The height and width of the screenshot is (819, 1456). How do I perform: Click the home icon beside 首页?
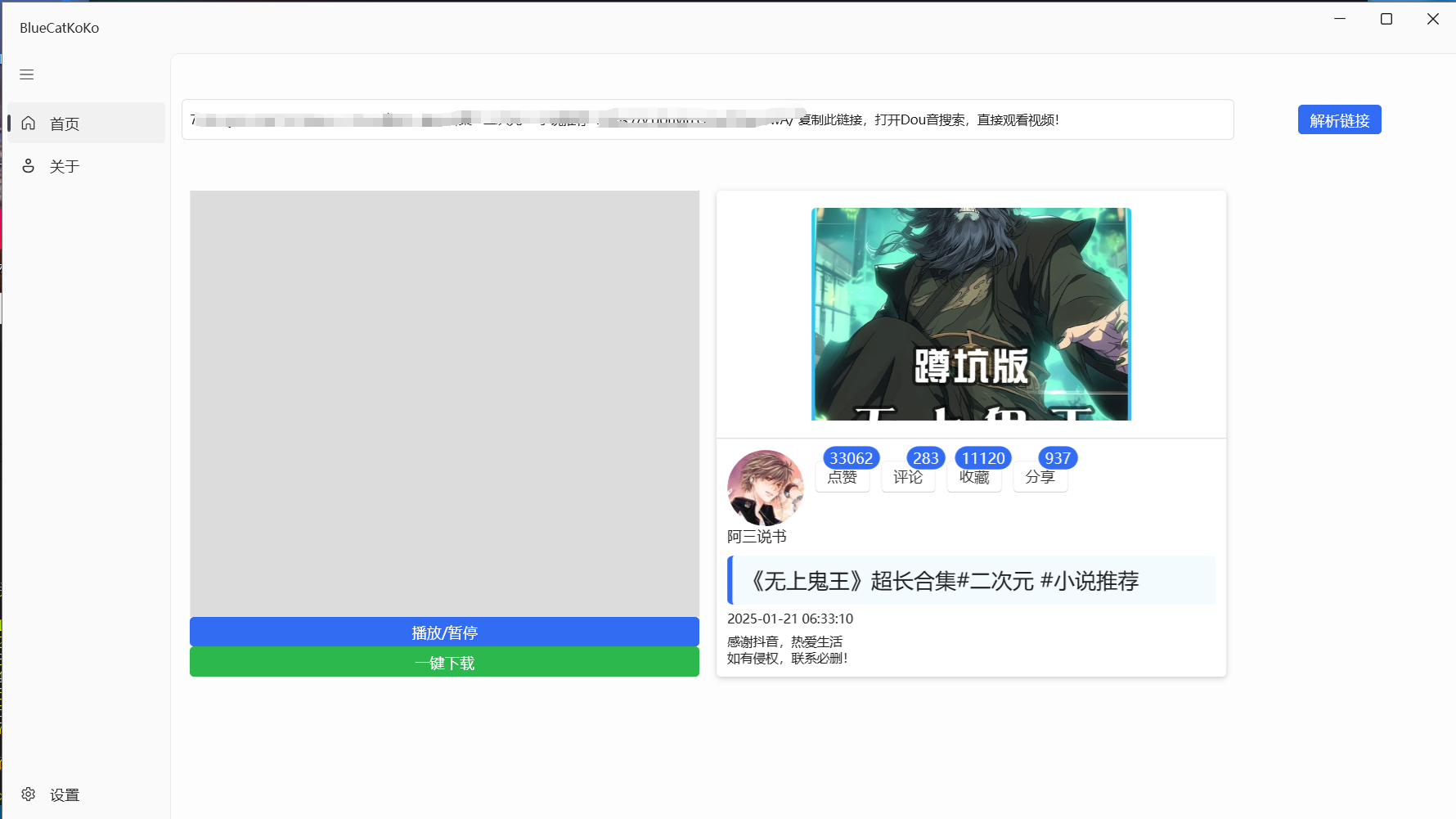pos(29,123)
